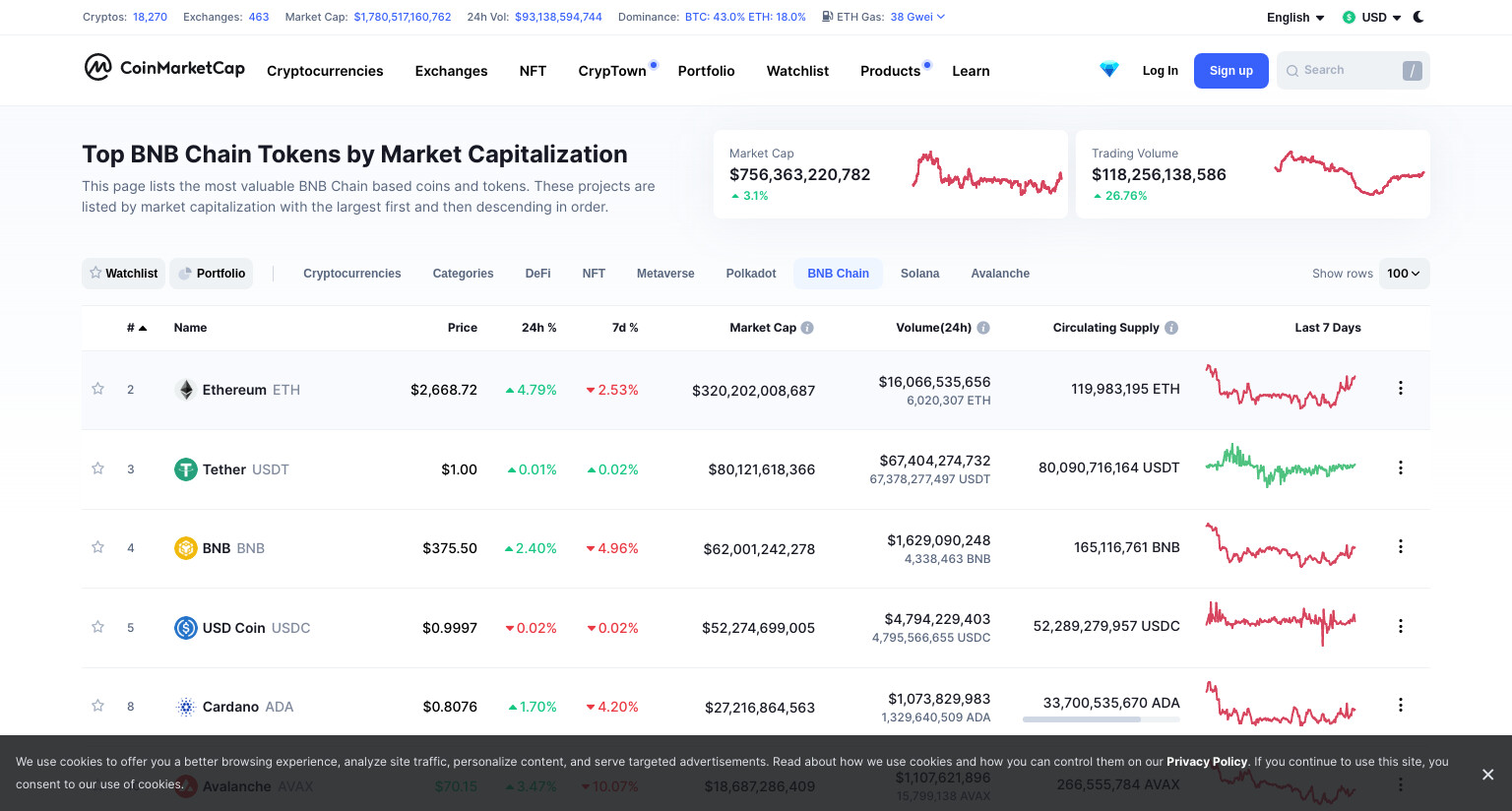1512x811 pixels.
Task: Click the Search input field
Action: coord(1353,71)
